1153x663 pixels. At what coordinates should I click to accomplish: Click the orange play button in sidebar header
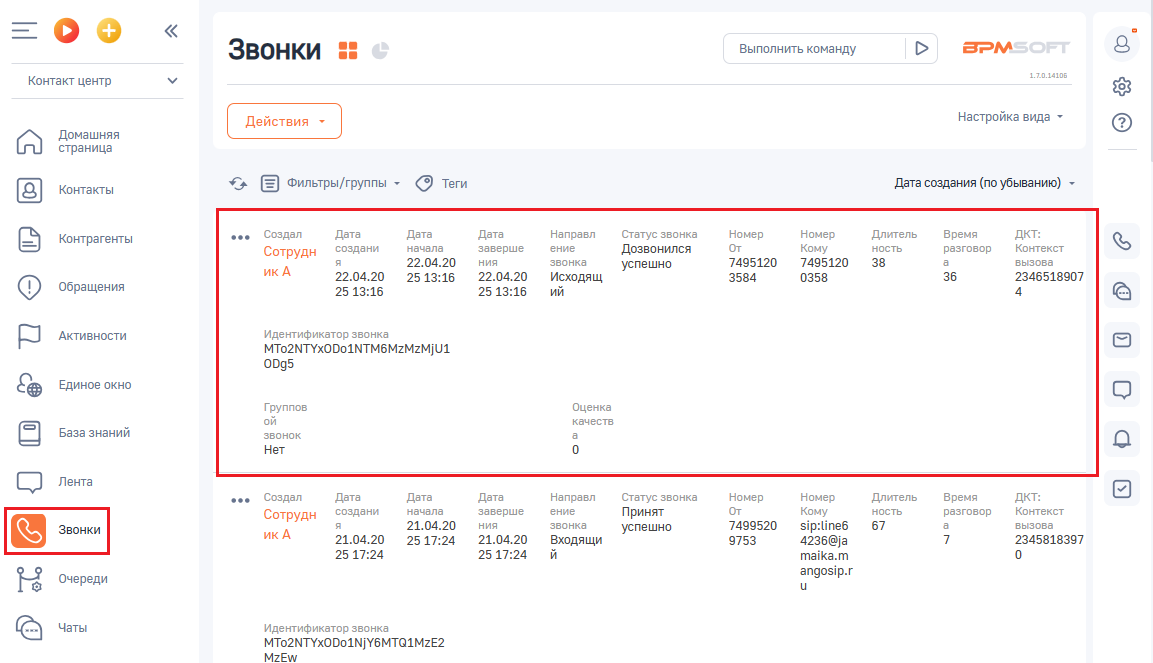[66, 31]
